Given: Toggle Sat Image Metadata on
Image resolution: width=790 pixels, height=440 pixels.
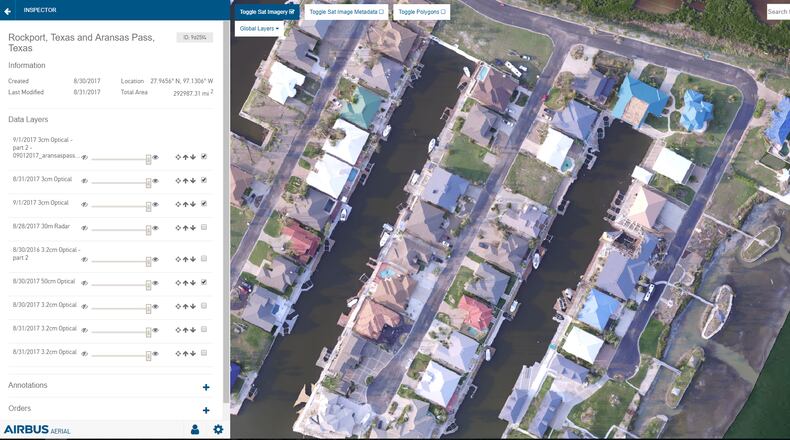Looking at the screenshot, I should (346, 12).
